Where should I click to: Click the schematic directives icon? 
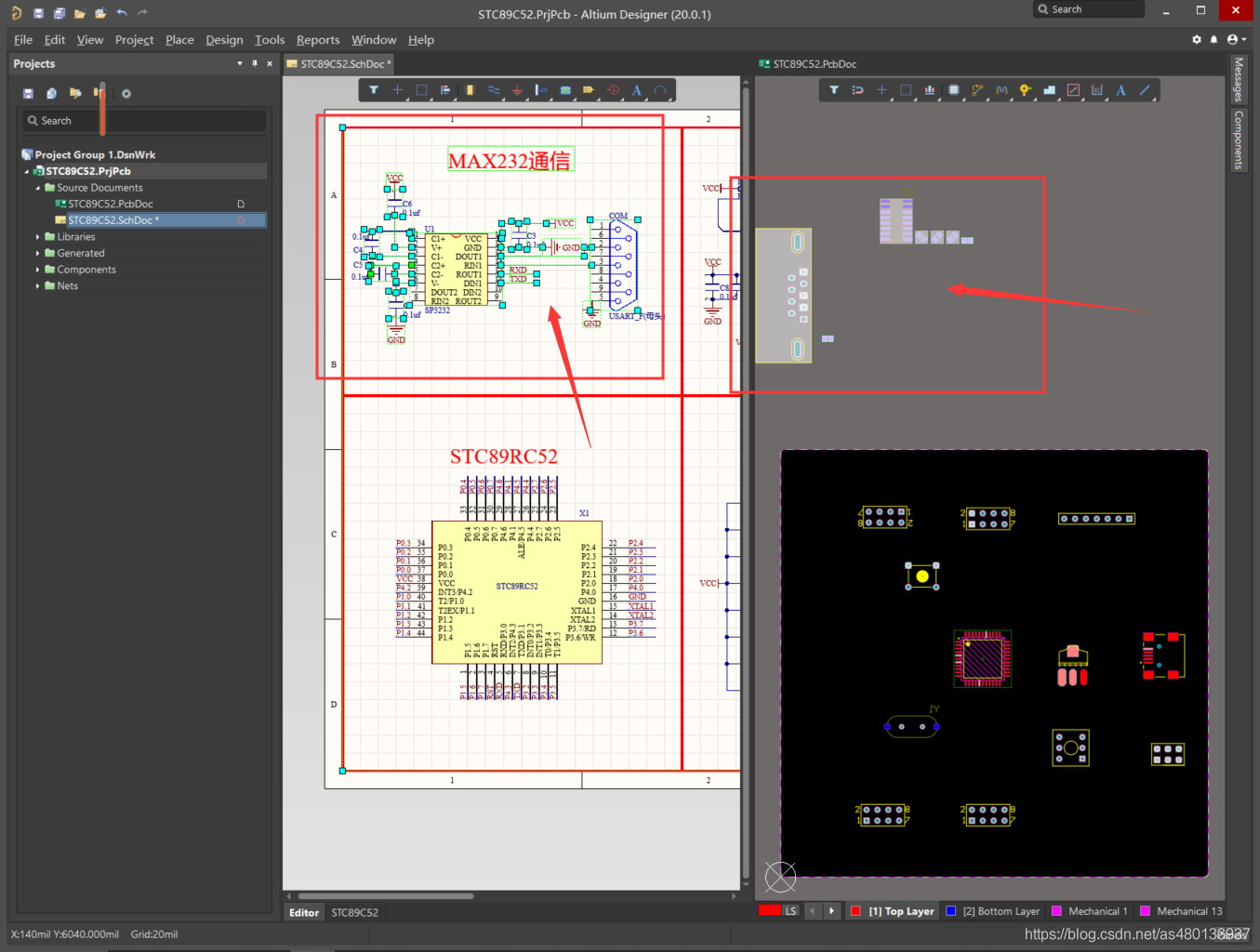(613, 90)
